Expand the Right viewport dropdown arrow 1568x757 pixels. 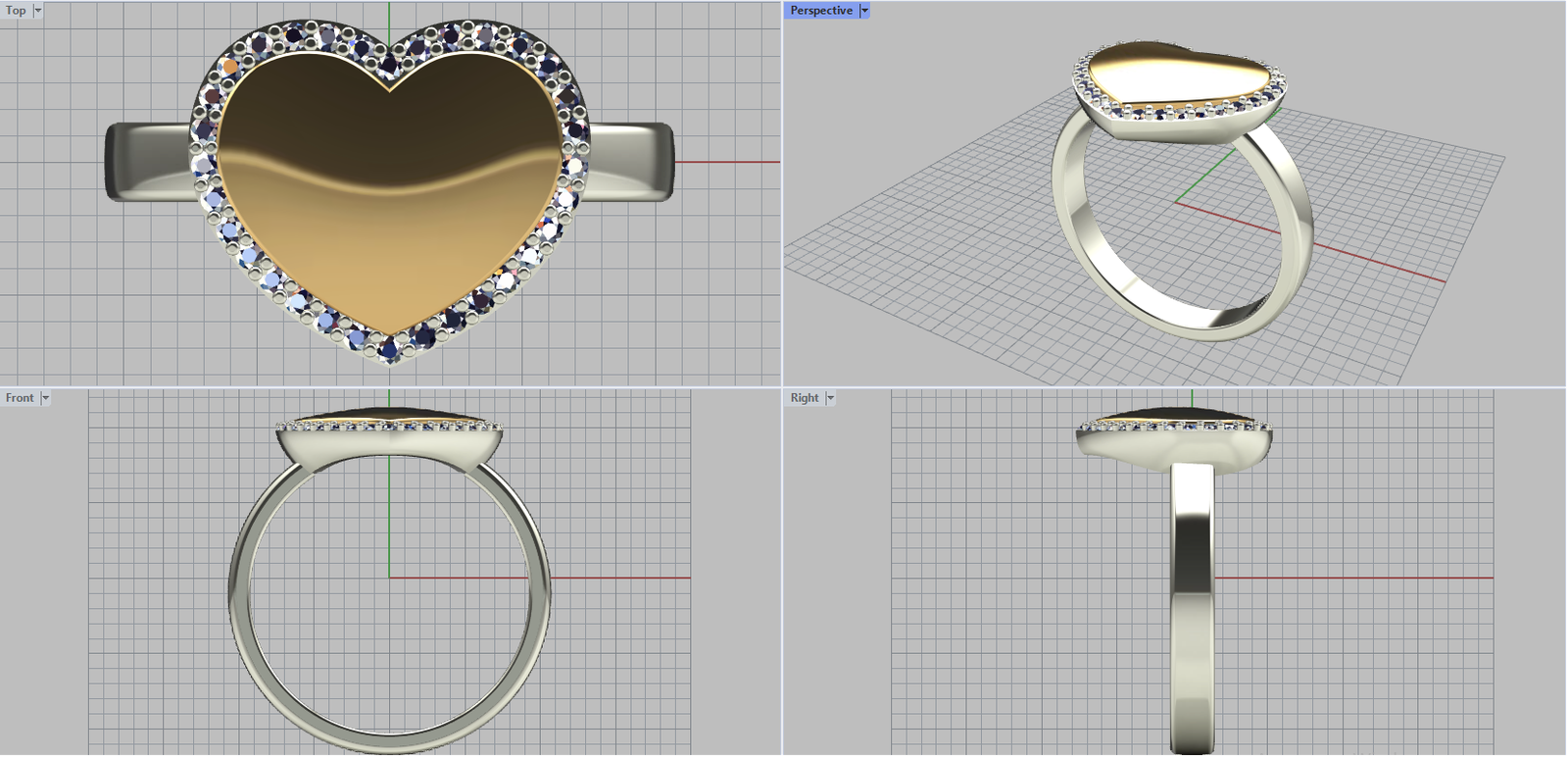point(830,398)
